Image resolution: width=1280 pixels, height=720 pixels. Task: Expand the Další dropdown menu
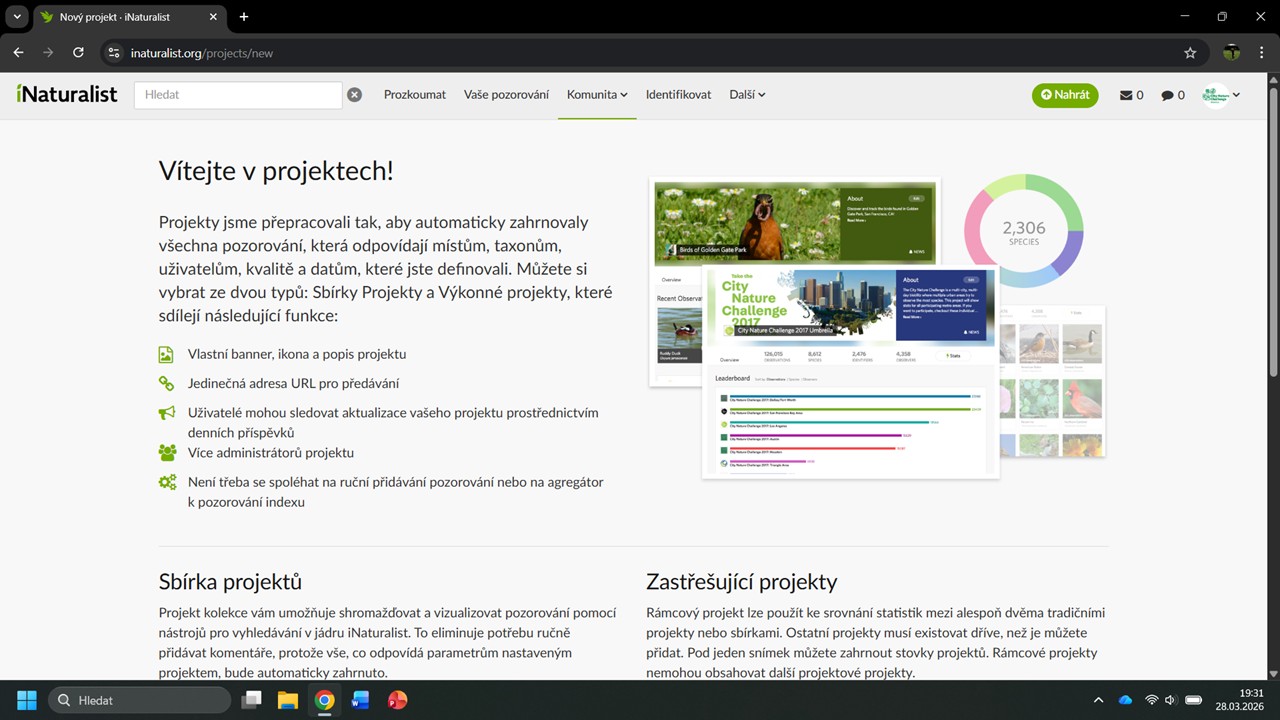(747, 95)
